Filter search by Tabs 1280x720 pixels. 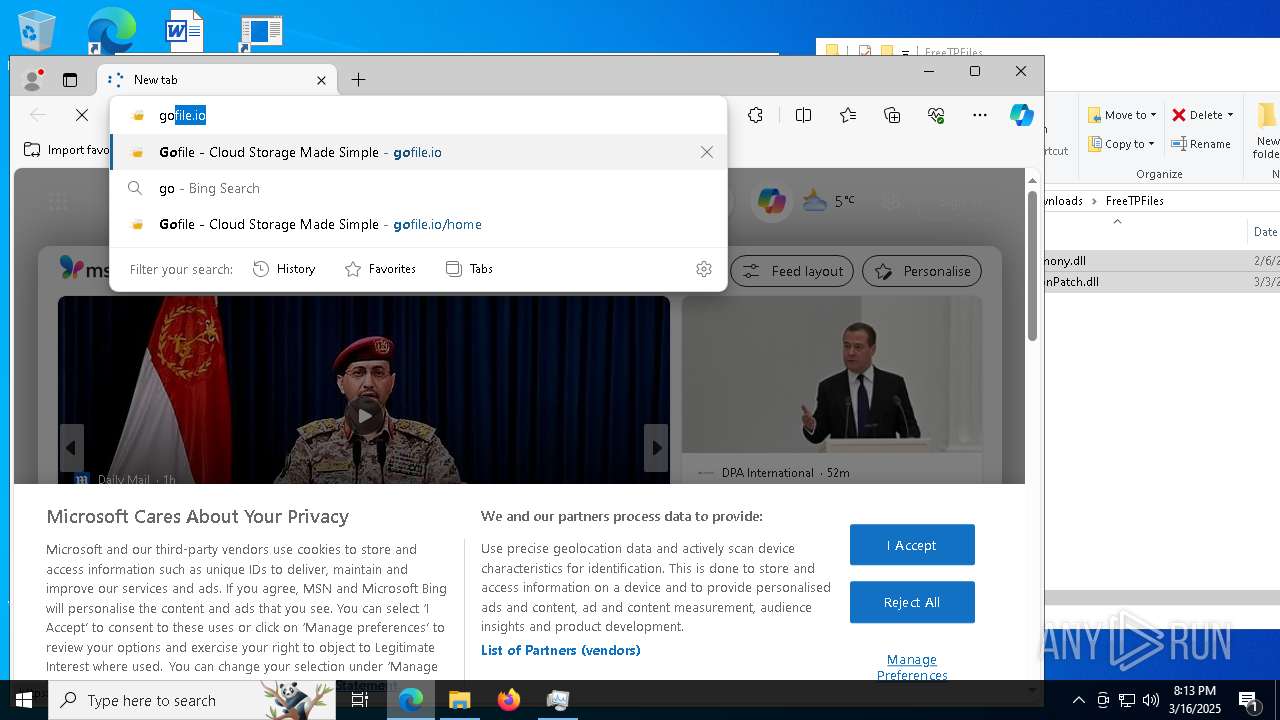point(469,269)
